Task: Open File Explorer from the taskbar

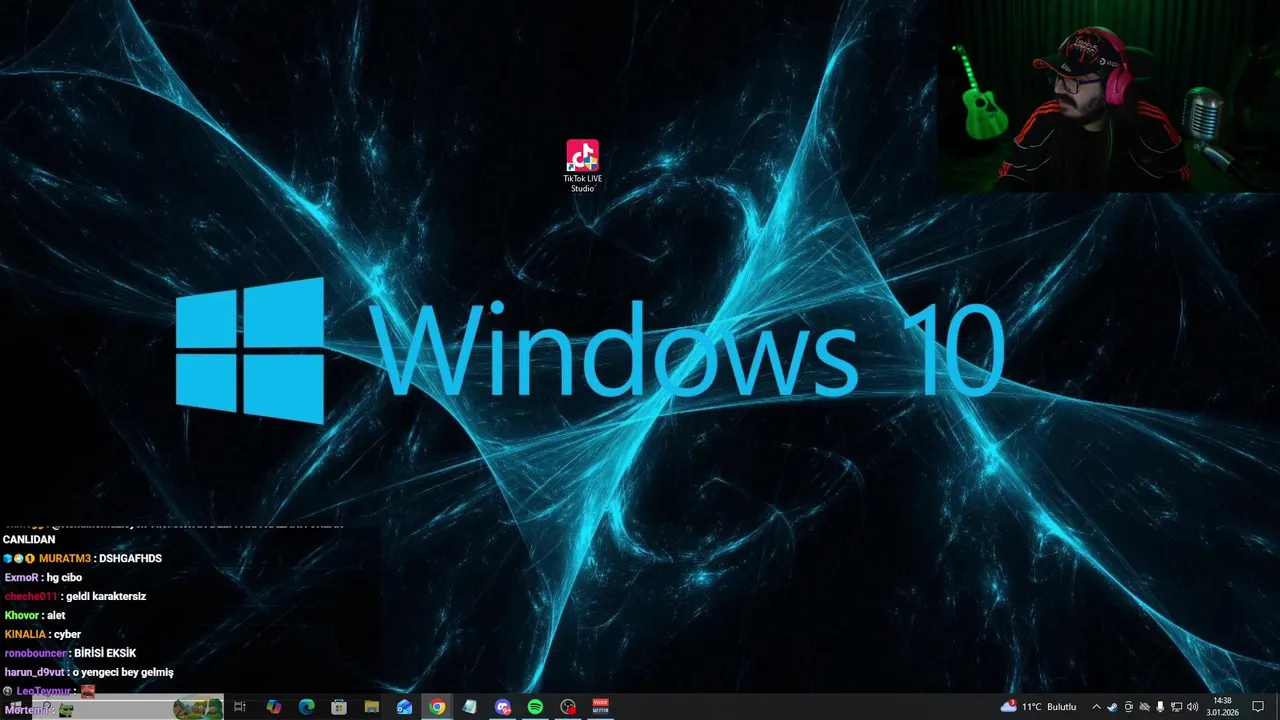Action: [372, 707]
